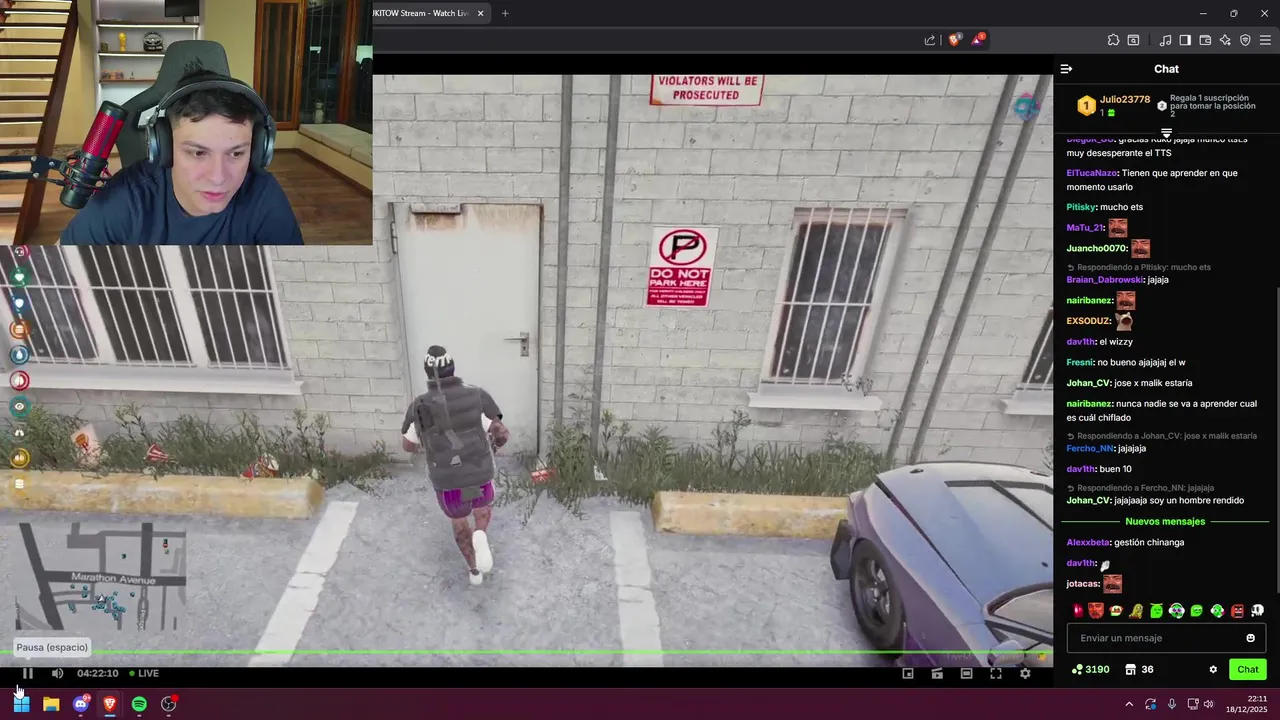1280x720 pixels.
Task: Open the OBS icon on taskbar
Action: click(169, 704)
